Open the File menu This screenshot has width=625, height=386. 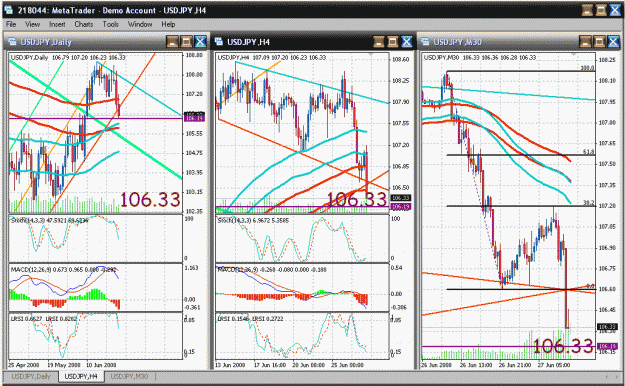[11, 24]
